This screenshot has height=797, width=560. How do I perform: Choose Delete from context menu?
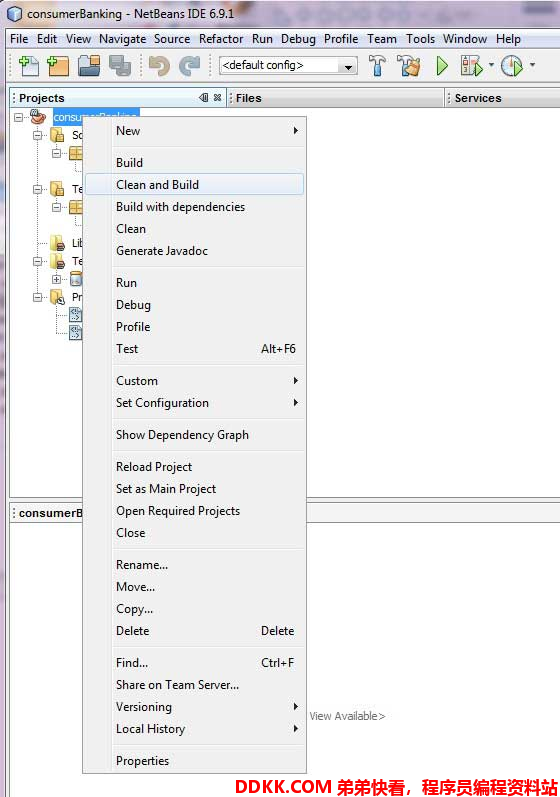195,631
